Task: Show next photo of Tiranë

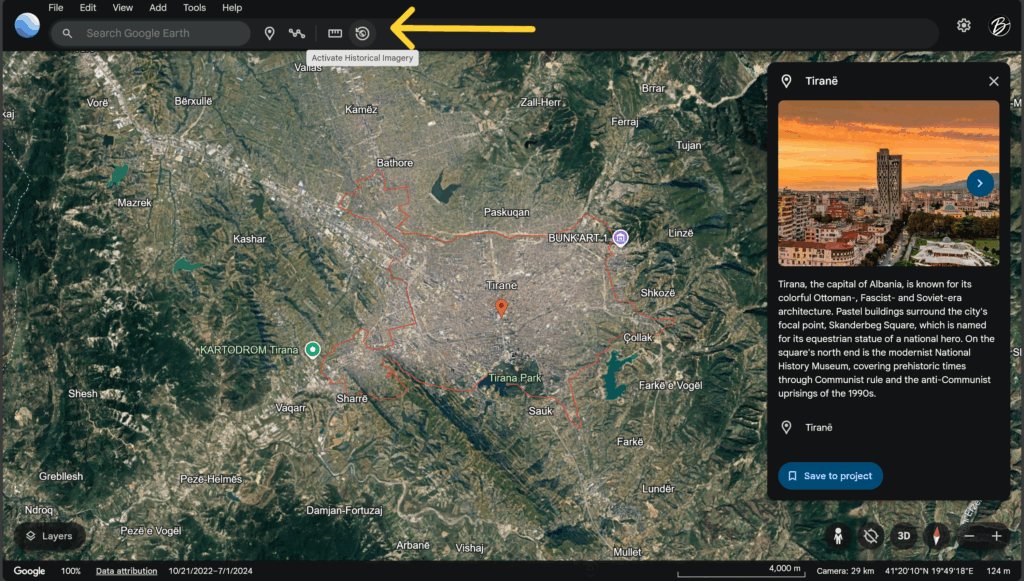Action: pos(980,183)
